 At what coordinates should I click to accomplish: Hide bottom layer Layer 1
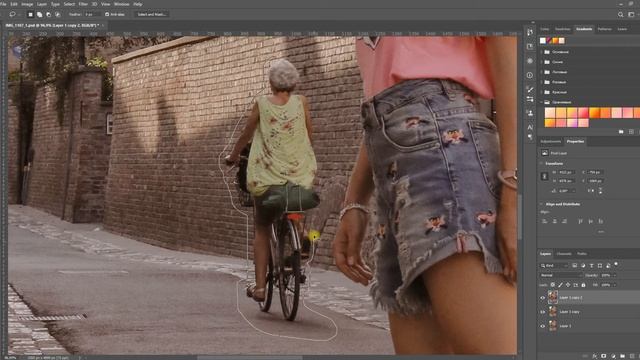[542, 326]
